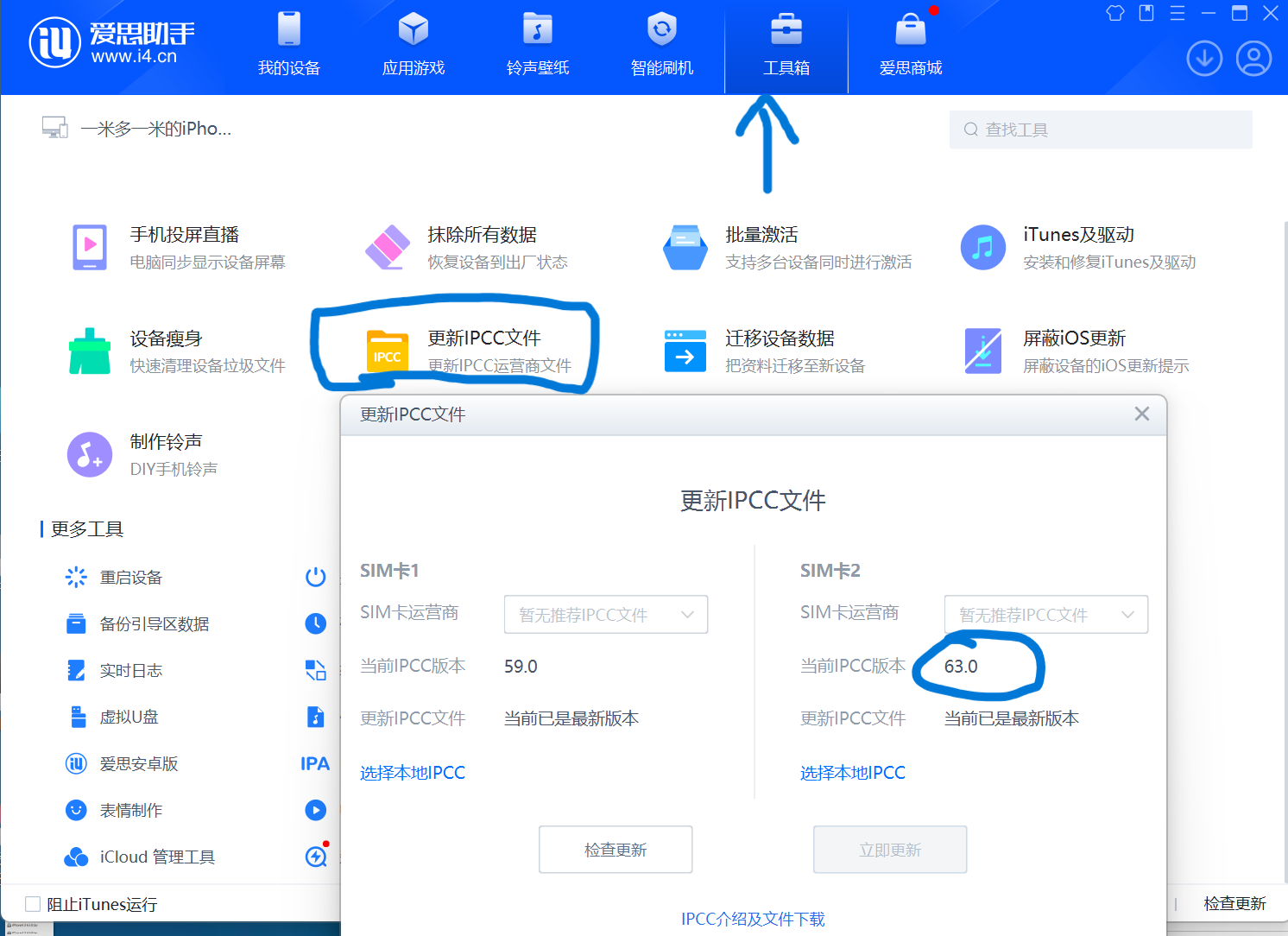This screenshot has height=936, width=1288.
Task: Expand SIM卡1 运营商 dropdown
Action: 606,614
